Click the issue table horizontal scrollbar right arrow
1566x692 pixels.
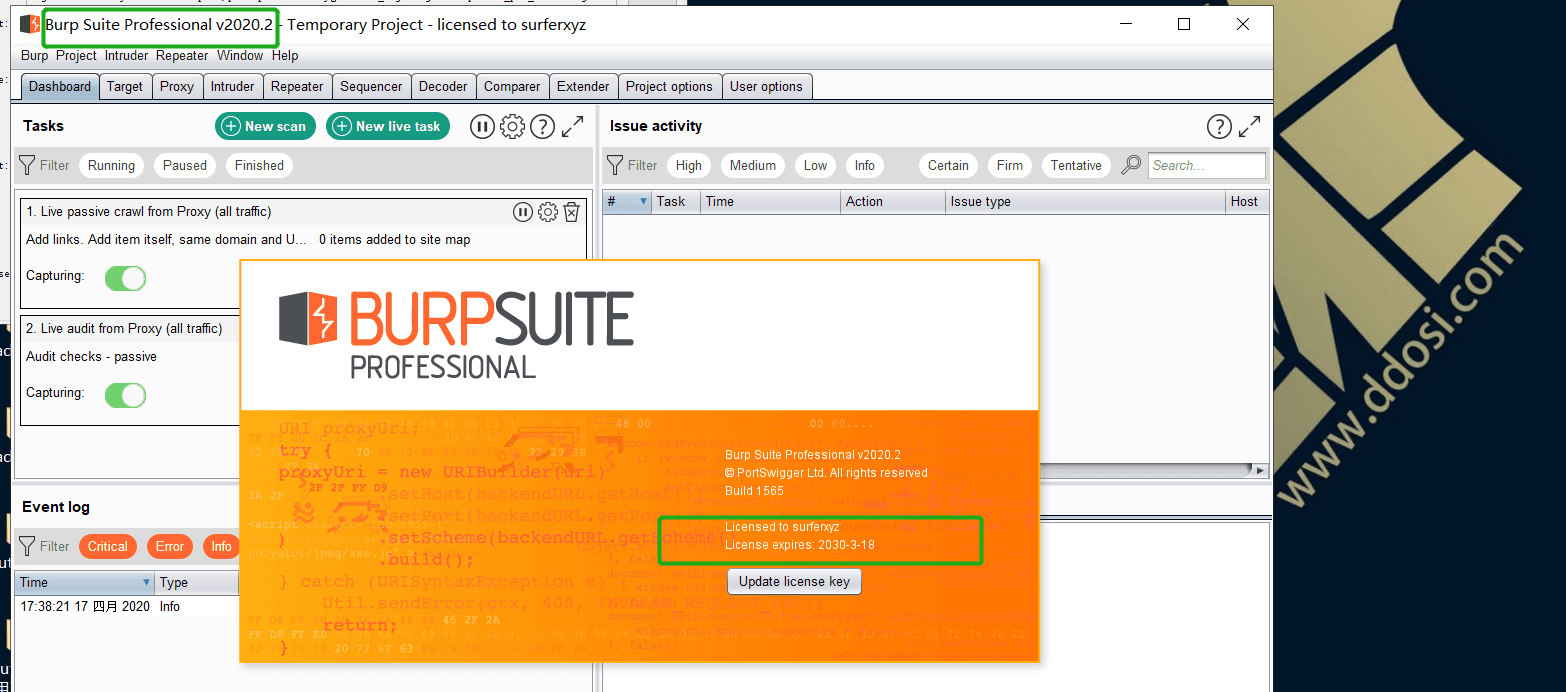(x=1261, y=470)
